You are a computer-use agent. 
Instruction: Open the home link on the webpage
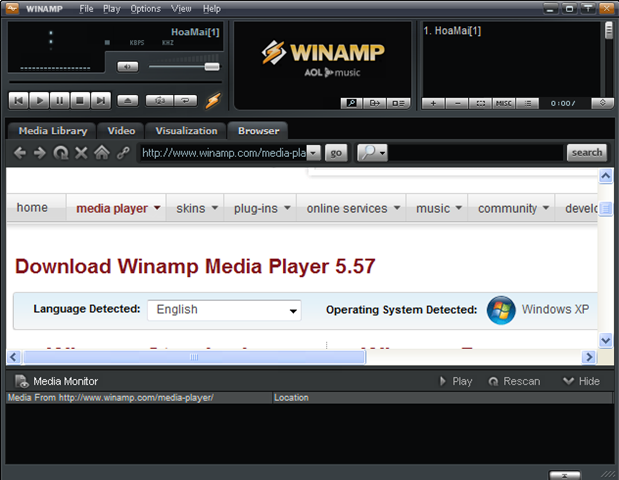(x=32, y=208)
